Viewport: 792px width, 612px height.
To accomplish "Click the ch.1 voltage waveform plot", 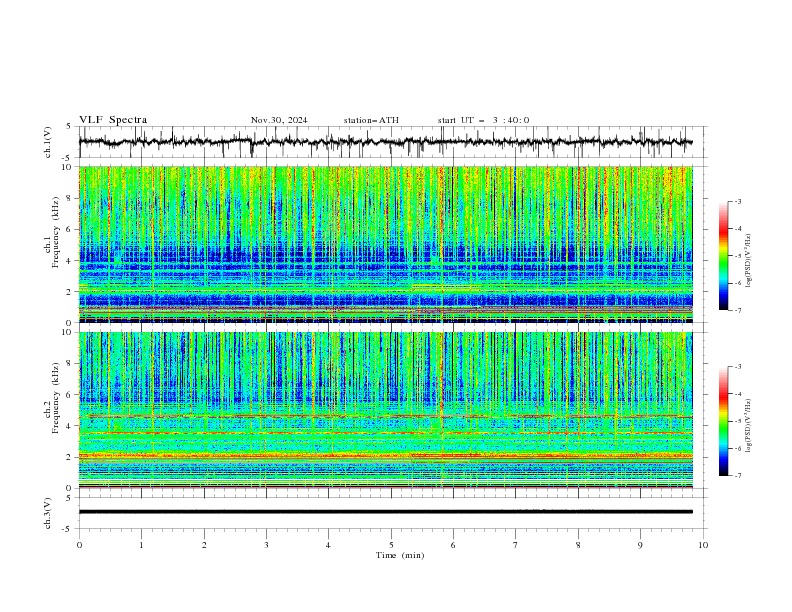I will pyautogui.click(x=393, y=142).
